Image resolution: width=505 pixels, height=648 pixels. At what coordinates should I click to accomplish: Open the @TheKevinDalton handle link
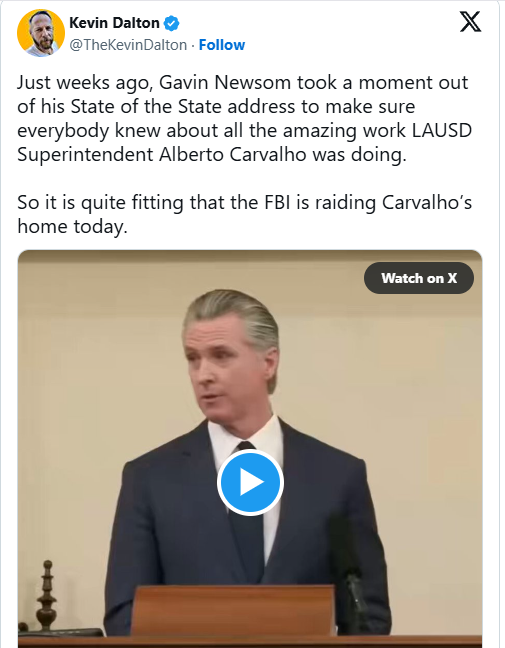coord(128,45)
